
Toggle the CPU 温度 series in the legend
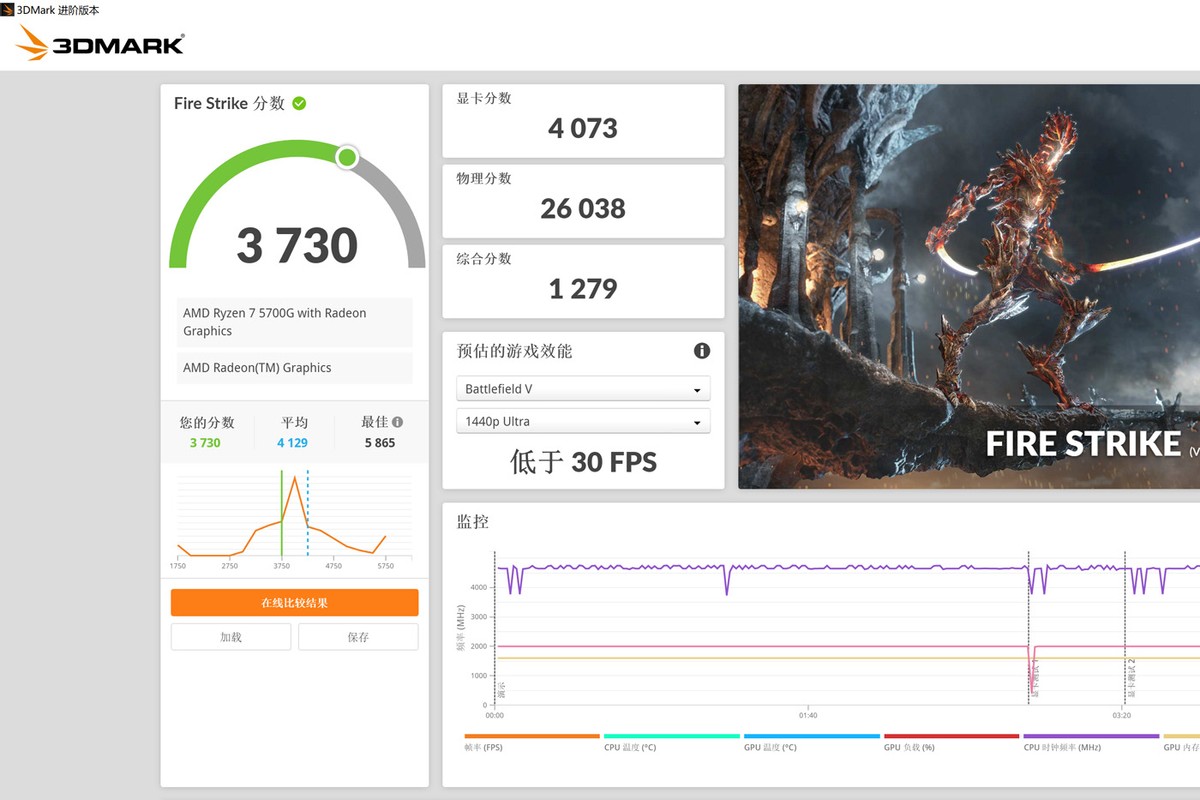click(628, 747)
